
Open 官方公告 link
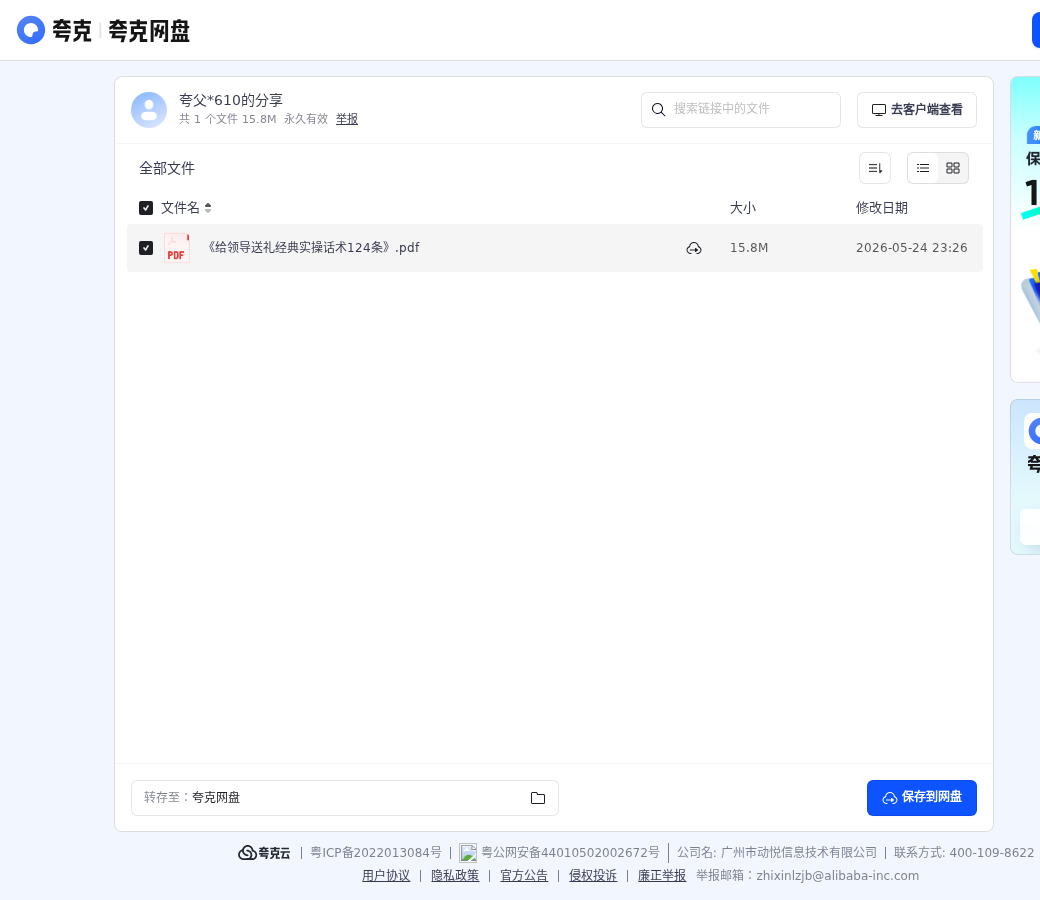[524, 875]
